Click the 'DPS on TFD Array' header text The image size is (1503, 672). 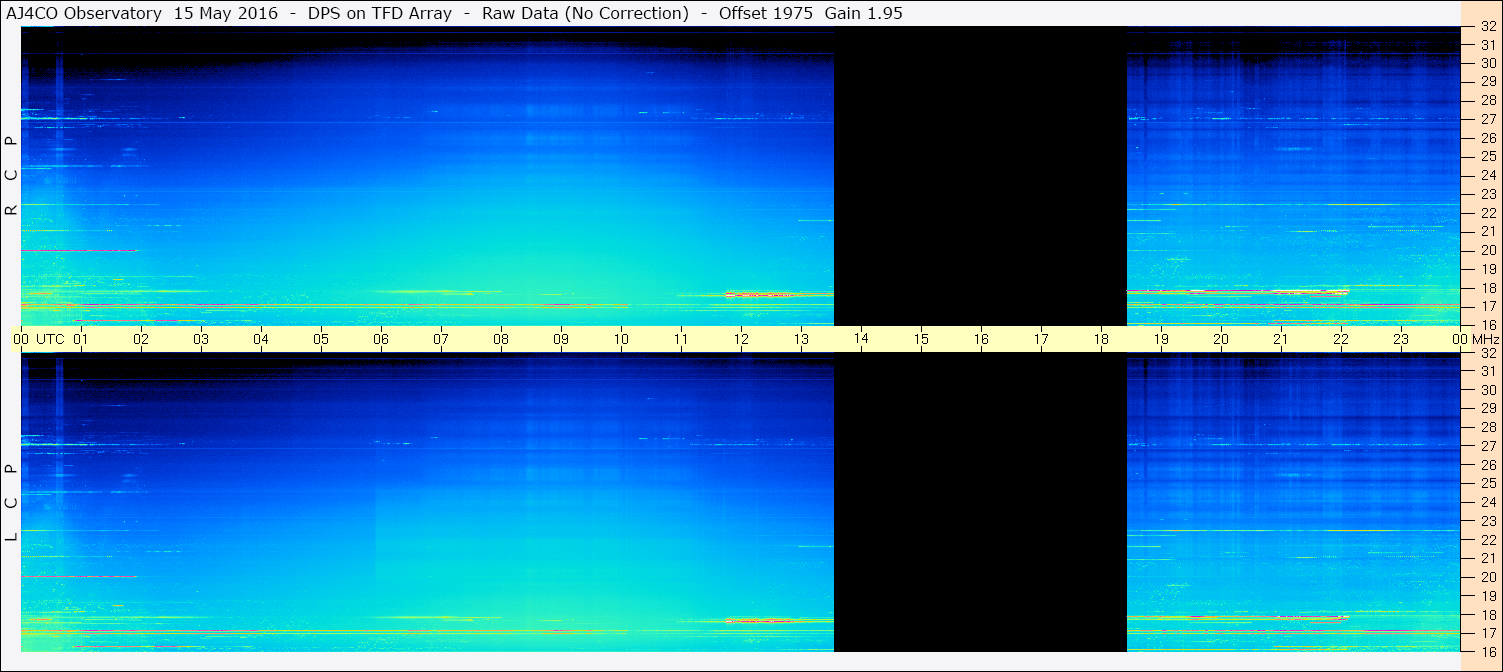click(x=378, y=14)
